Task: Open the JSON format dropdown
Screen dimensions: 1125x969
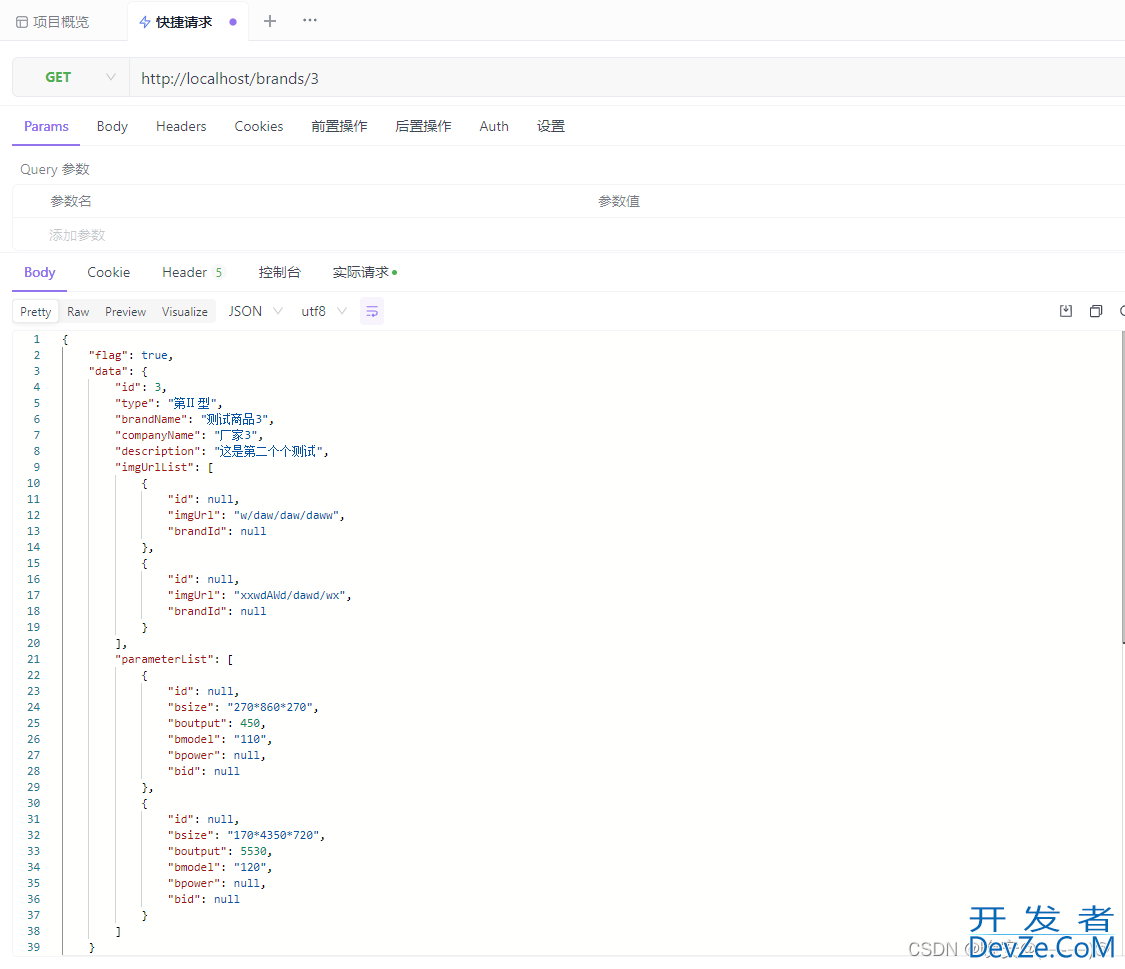Action: [x=255, y=311]
